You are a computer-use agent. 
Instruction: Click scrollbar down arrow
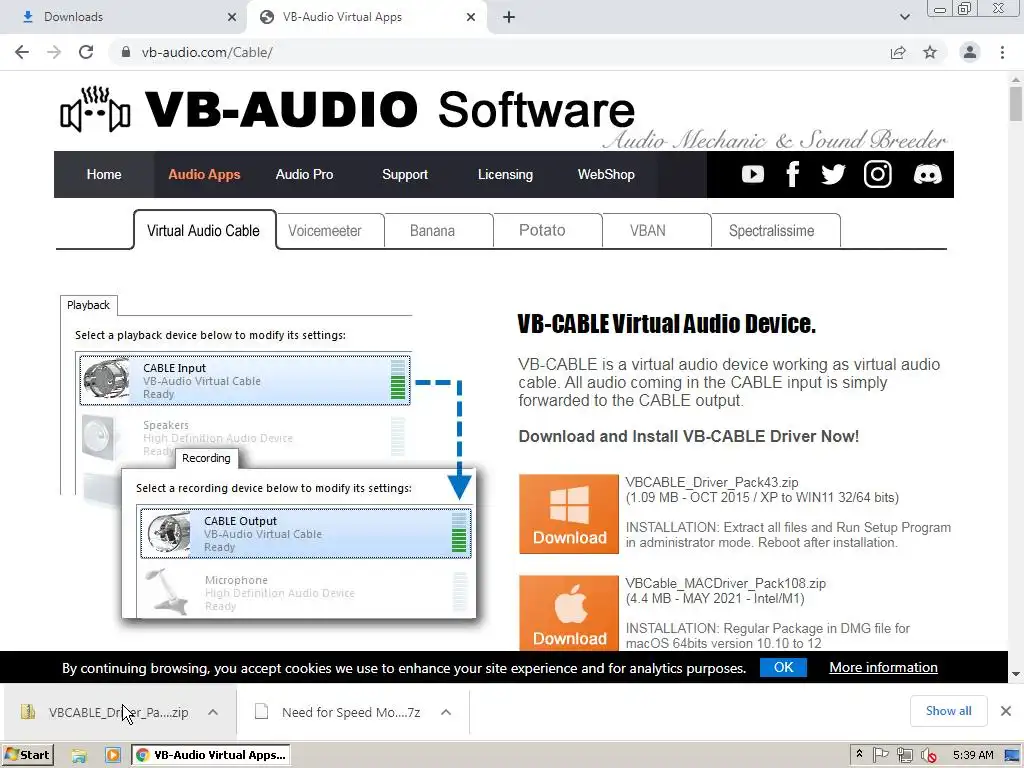[x=1016, y=674]
